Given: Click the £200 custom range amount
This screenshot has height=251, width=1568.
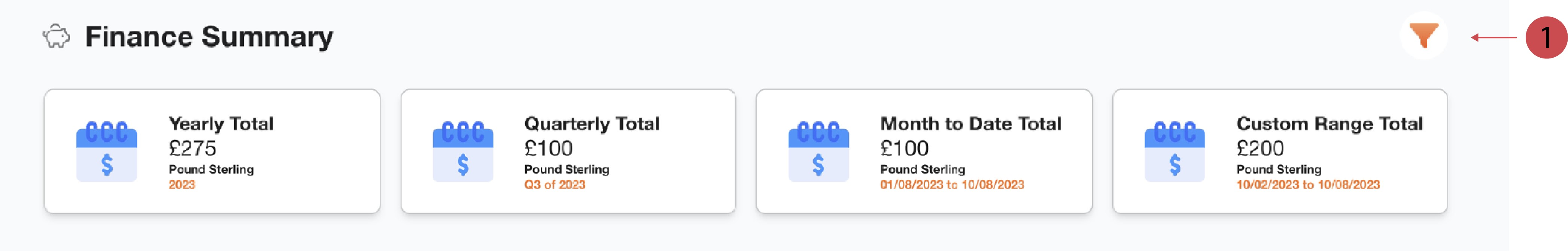Looking at the screenshot, I should [1260, 148].
